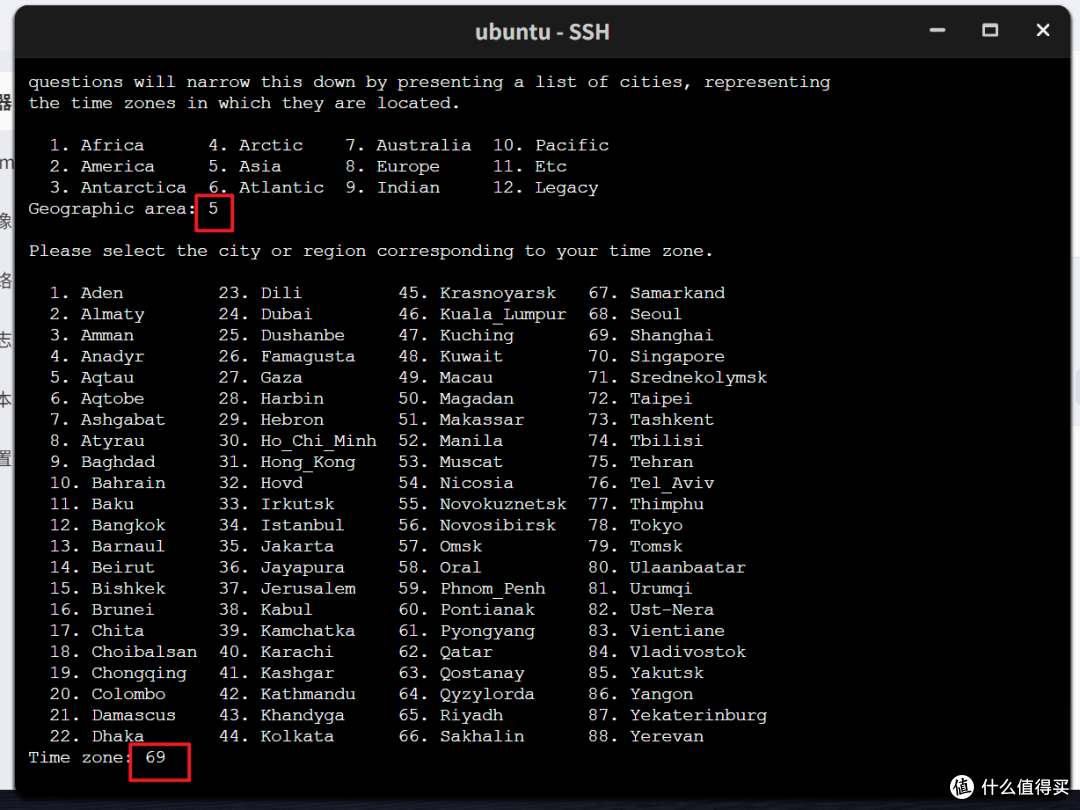The image size is (1080, 810).
Task: Click '11. Etc' in the area list
Action: (x=530, y=166)
